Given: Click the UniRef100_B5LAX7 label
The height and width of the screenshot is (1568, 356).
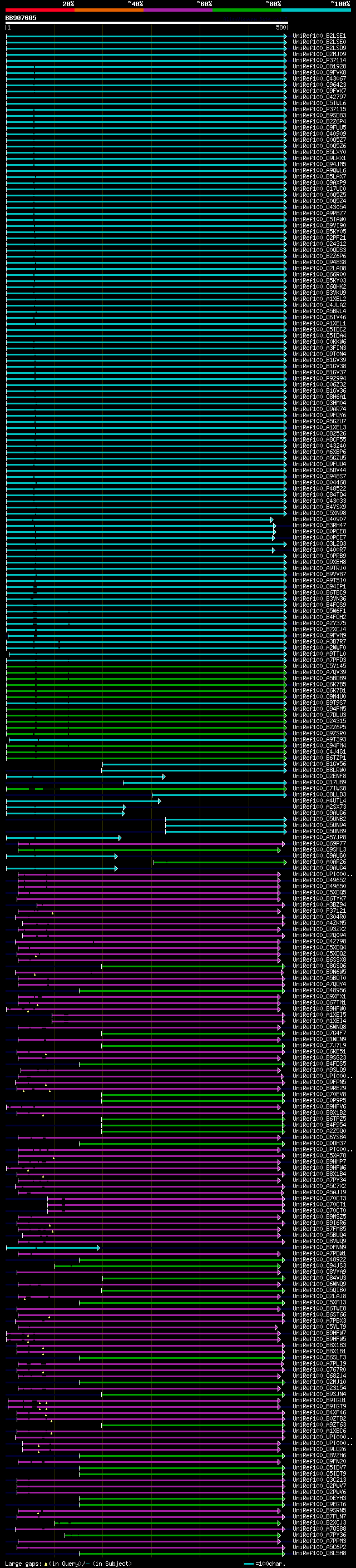Looking at the screenshot, I should point(319,176).
